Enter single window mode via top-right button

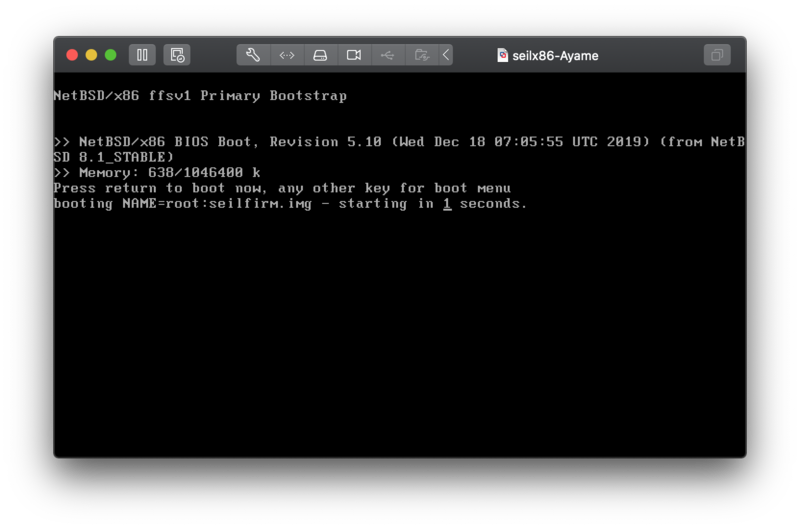pyautogui.click(x=717, y=55)
